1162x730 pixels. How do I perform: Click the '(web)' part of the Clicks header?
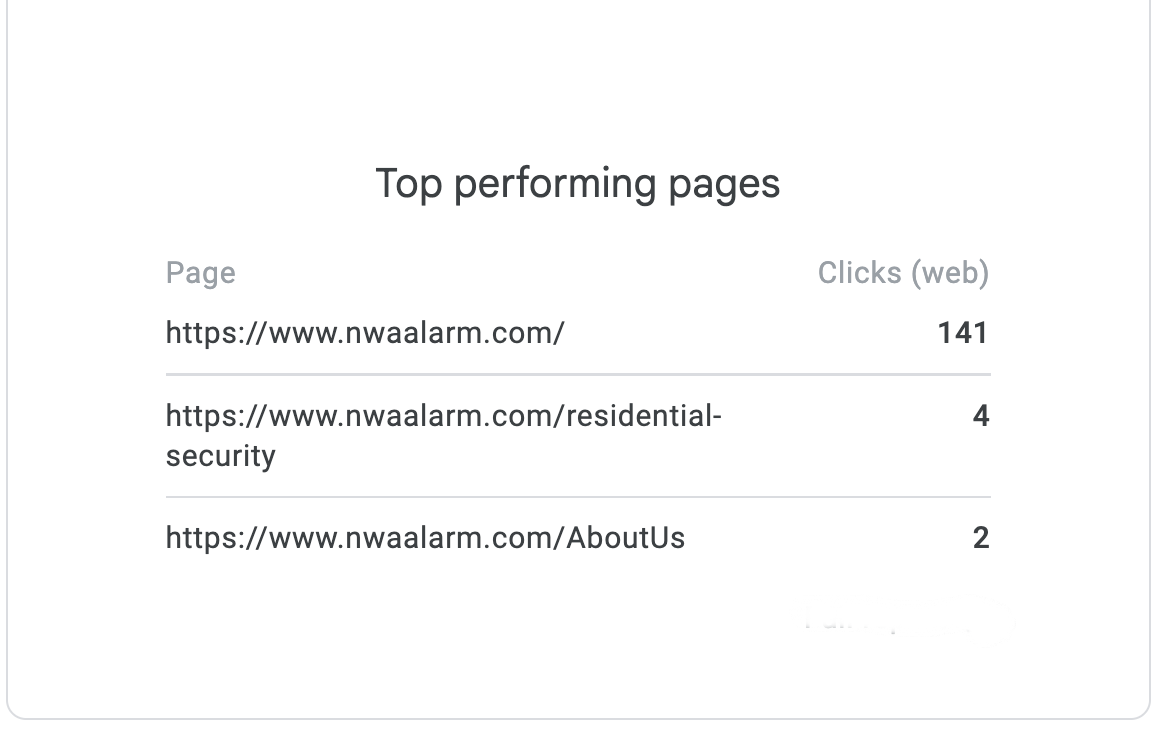[x=949, y=273]
